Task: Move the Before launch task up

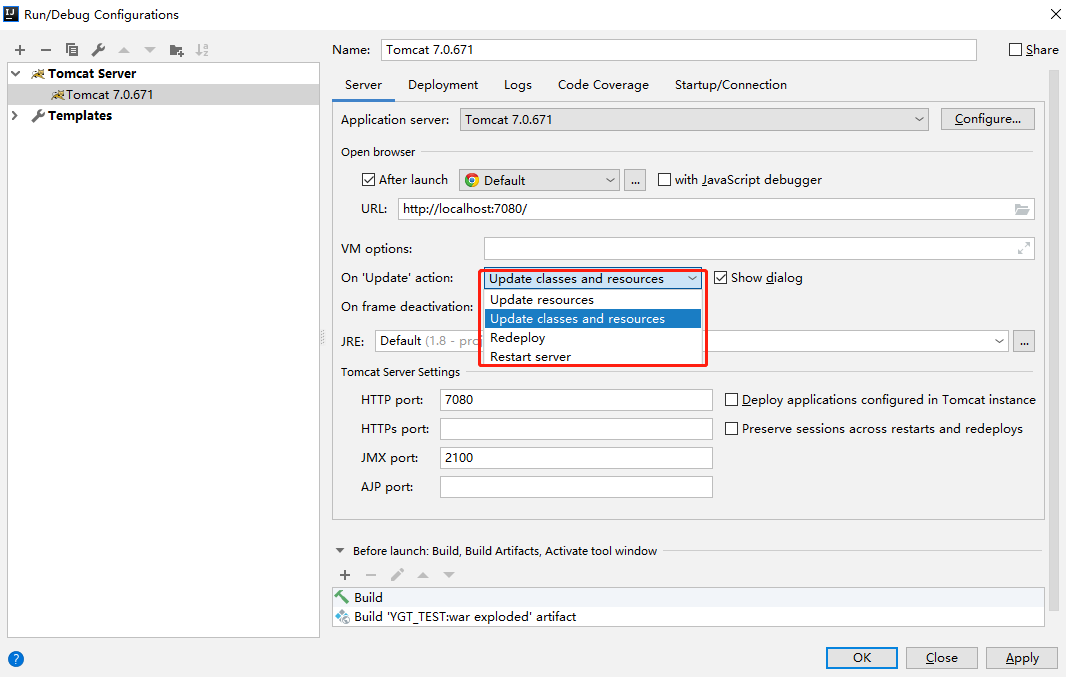Action: coord(423,575)
